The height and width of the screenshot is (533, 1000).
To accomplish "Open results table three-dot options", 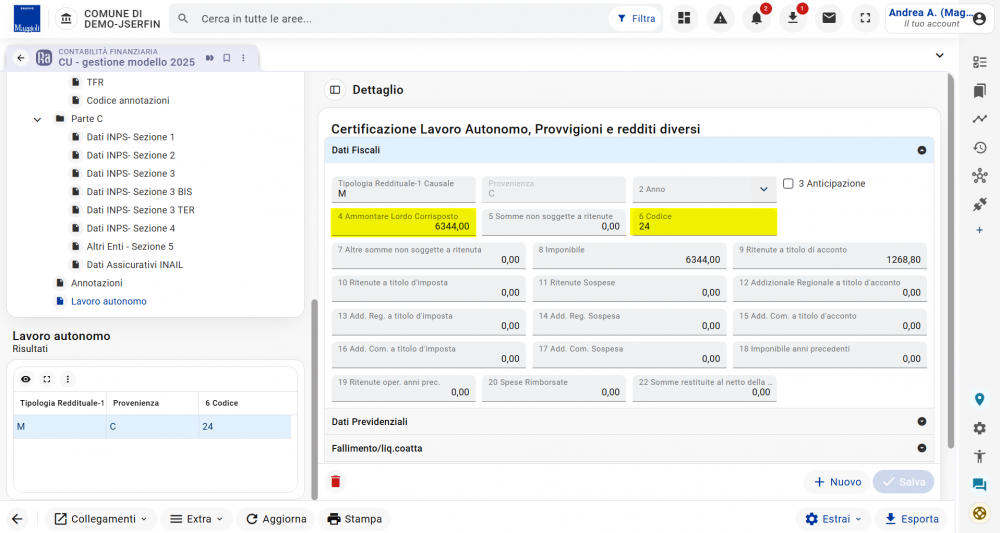I will [x=68, y=379].
